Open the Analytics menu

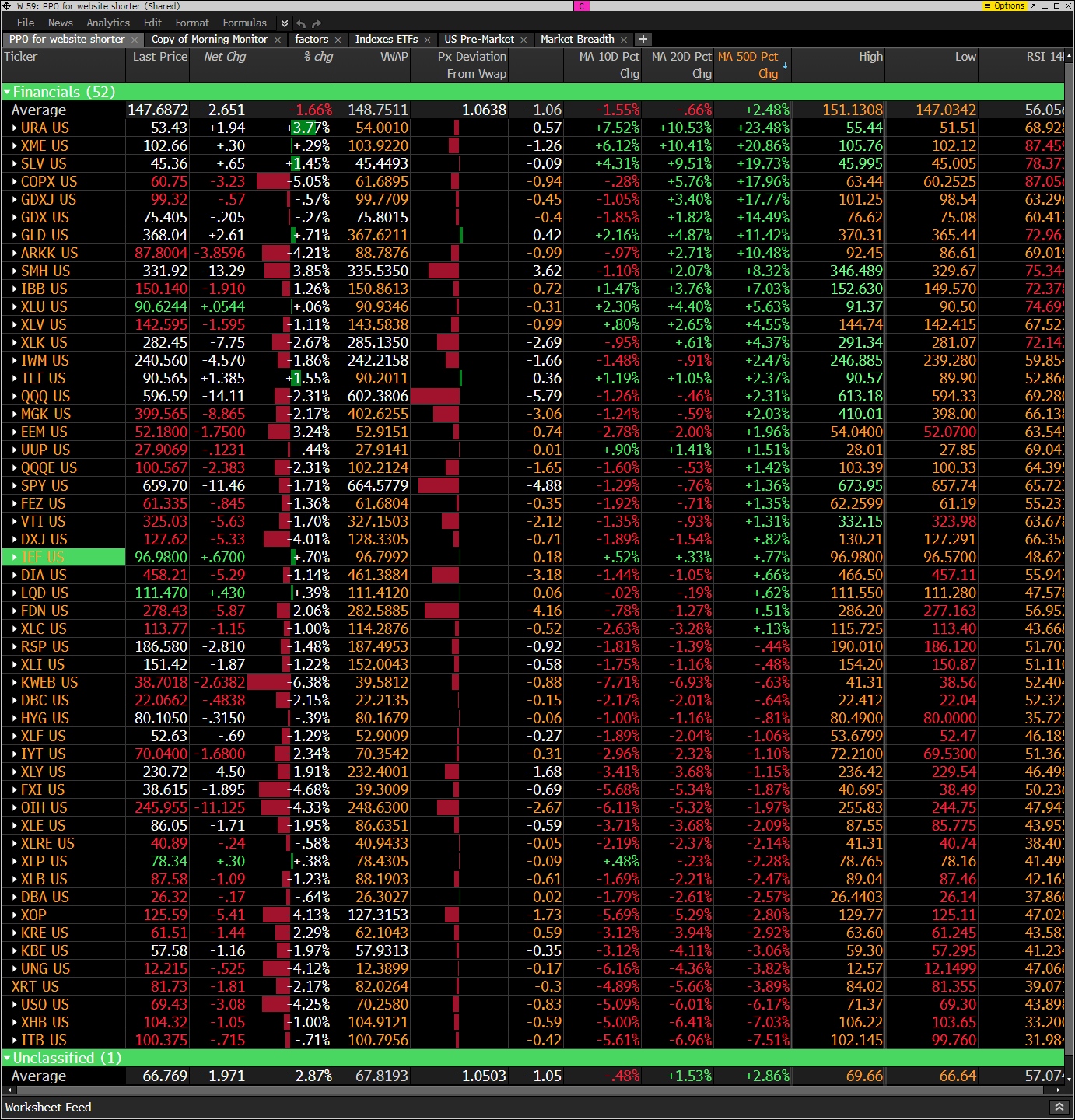[108, 23]
